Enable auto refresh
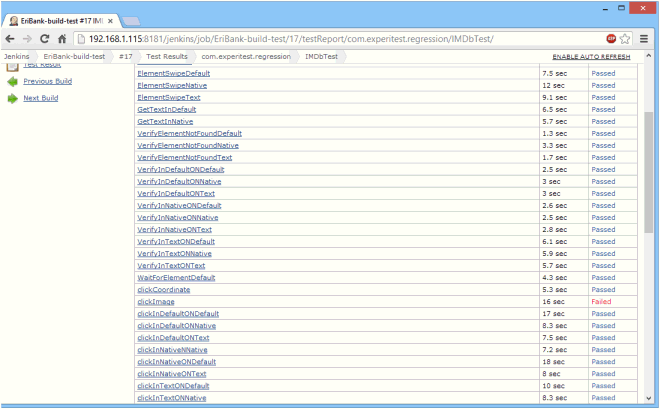Image resolution: width=660 pixels, height=409 pixels. click(x=591, y=57)
